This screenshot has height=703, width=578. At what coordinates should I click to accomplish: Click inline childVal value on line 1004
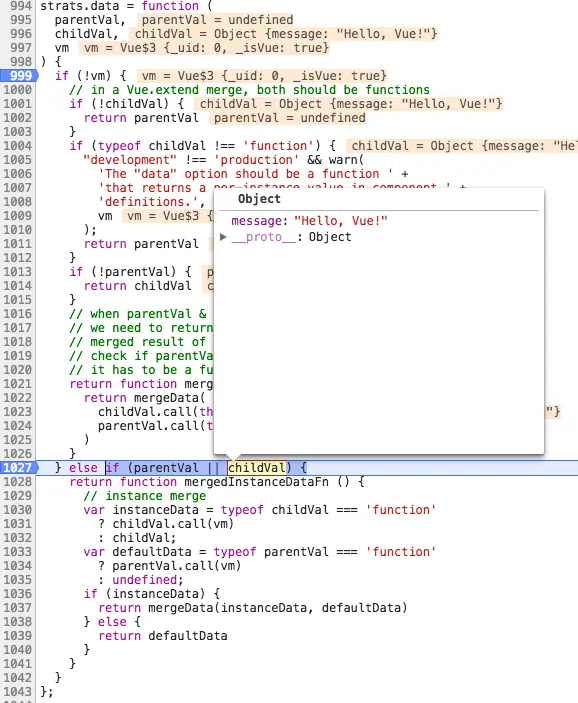coord(462,146)
